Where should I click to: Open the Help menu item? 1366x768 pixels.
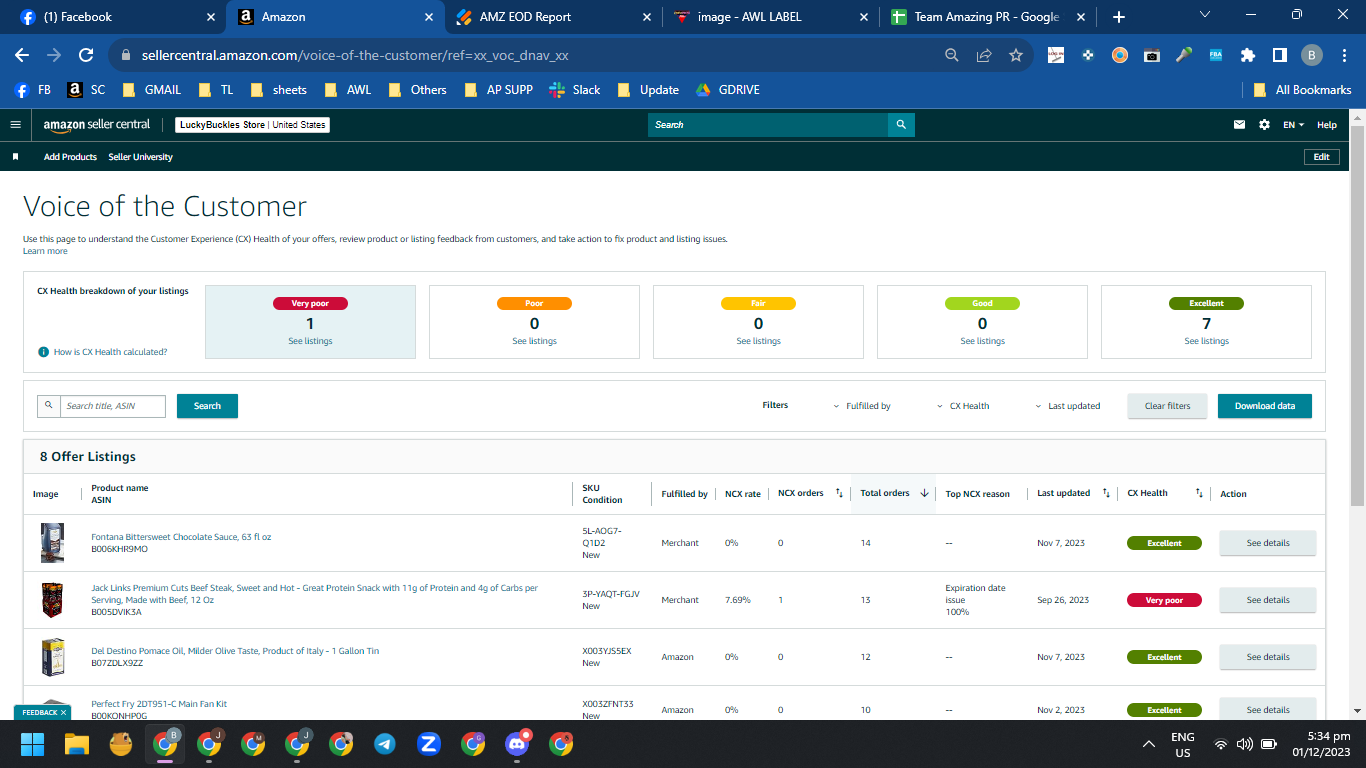(x=1327, y=125)
